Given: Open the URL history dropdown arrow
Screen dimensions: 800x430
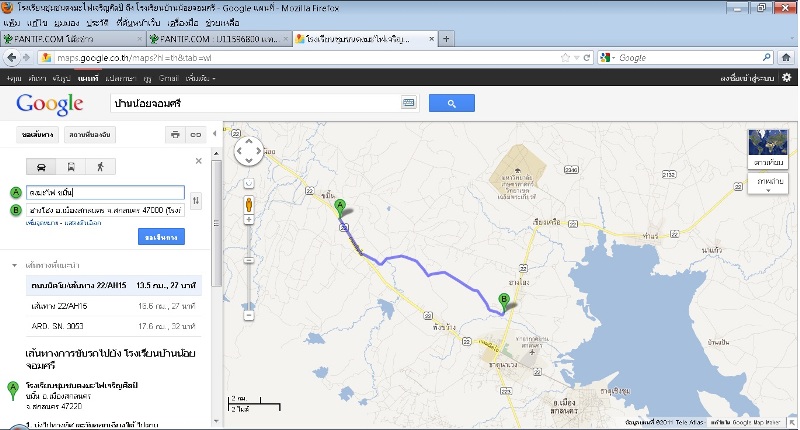Looking at the screenshot, I should coord(577,58).
